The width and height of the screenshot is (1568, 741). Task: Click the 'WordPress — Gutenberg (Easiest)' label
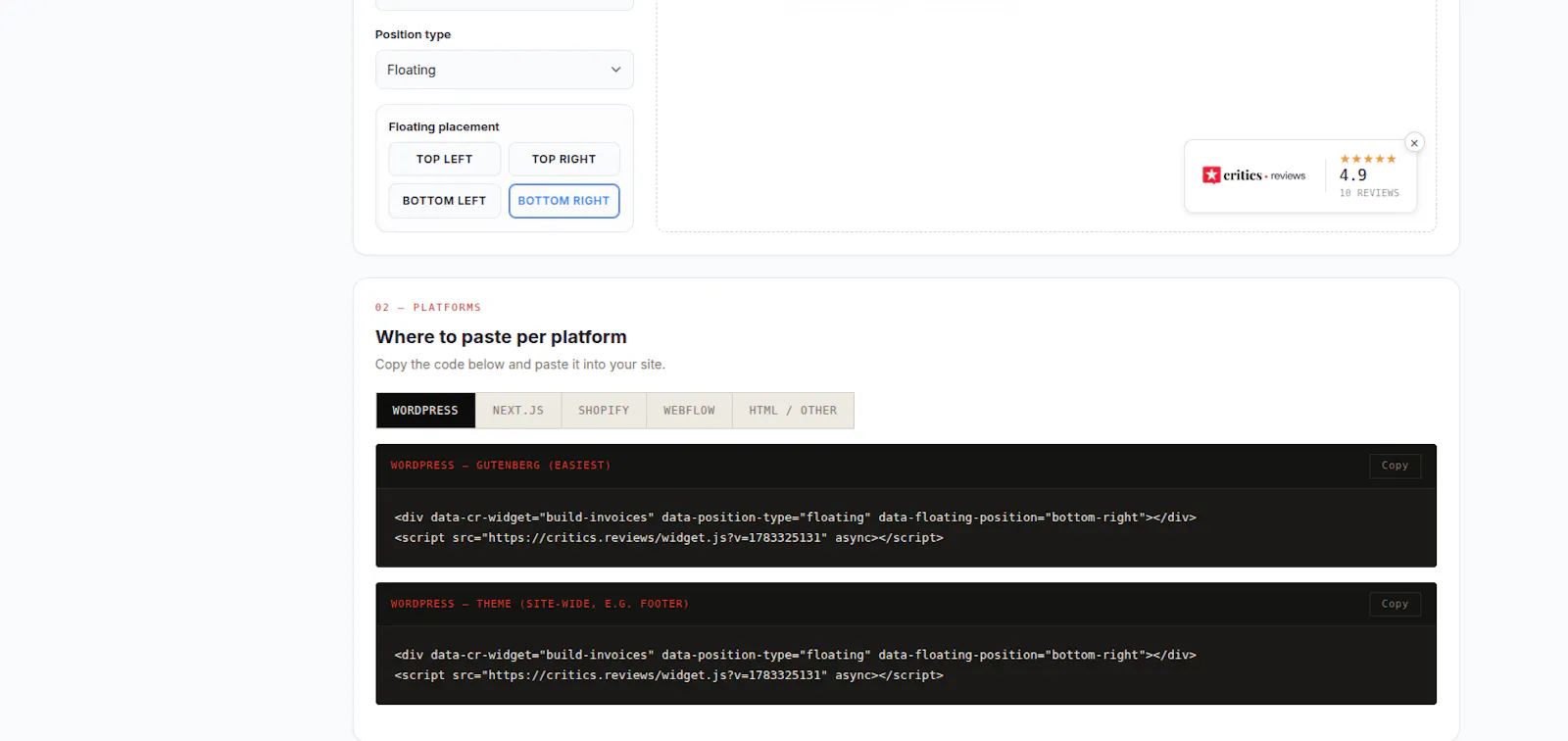[501, 466]
